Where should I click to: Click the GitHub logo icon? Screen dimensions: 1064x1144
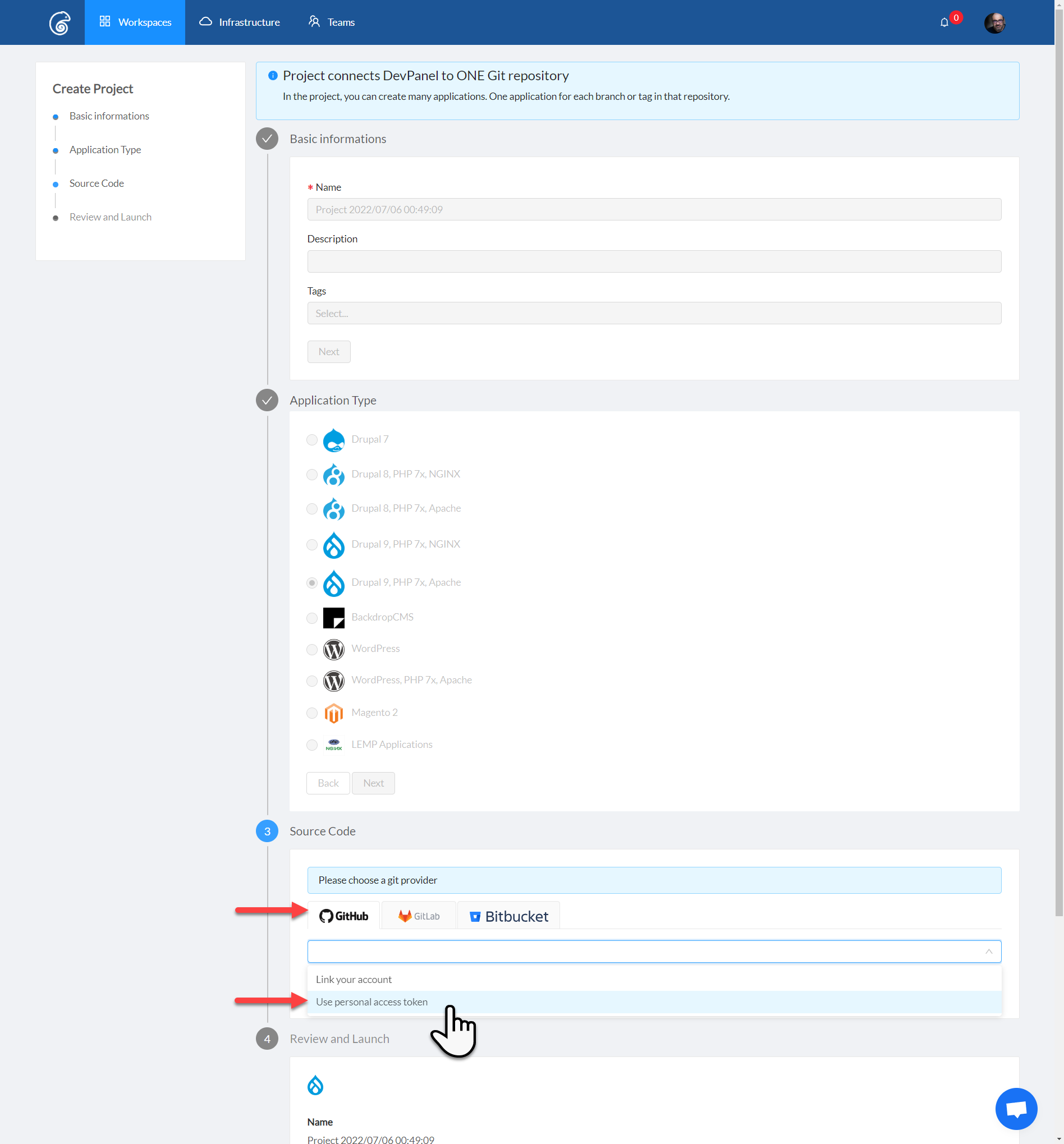point(325,916)
